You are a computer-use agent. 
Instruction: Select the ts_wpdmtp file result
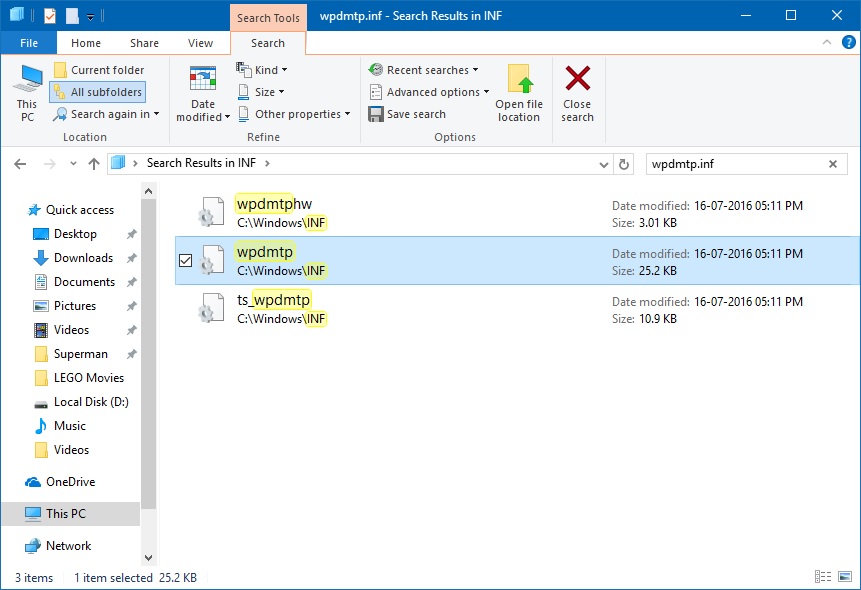tap(516, 309)
